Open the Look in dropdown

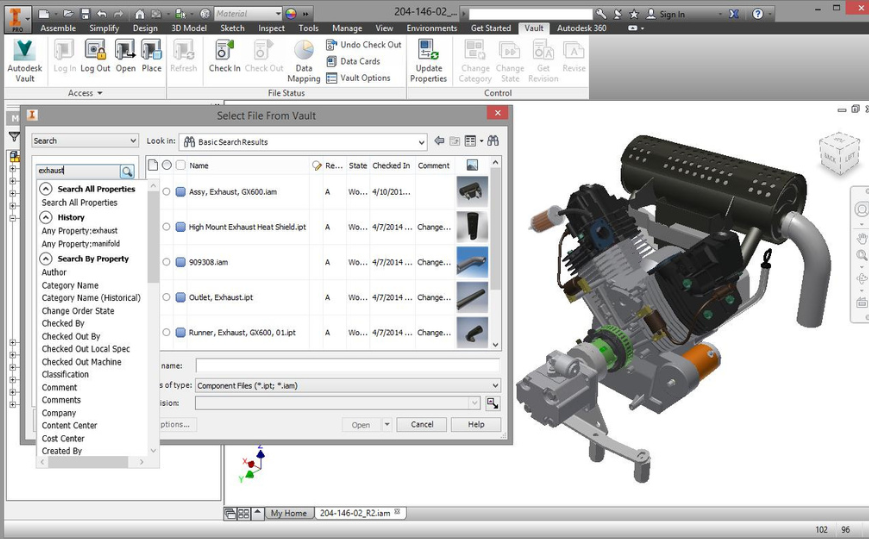[x=303, y=142]
